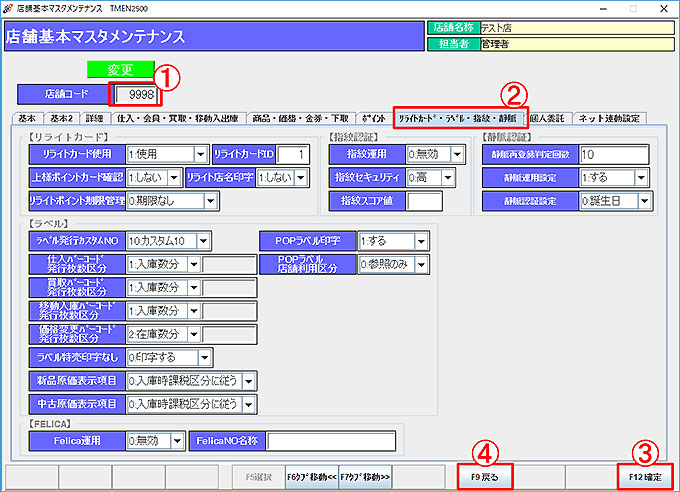680x492 pixels.
Task: Open the 商品・価格・金券・下取 tab
Action: tap(301, 118)
